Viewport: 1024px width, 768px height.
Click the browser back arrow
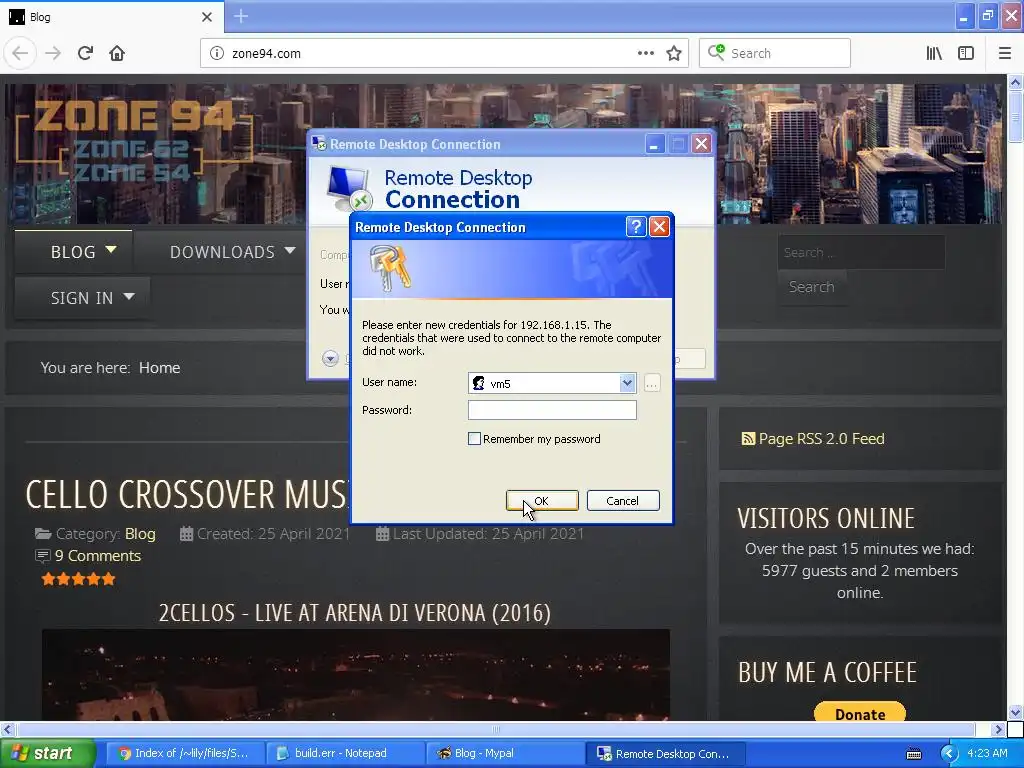tap(20, 53)
